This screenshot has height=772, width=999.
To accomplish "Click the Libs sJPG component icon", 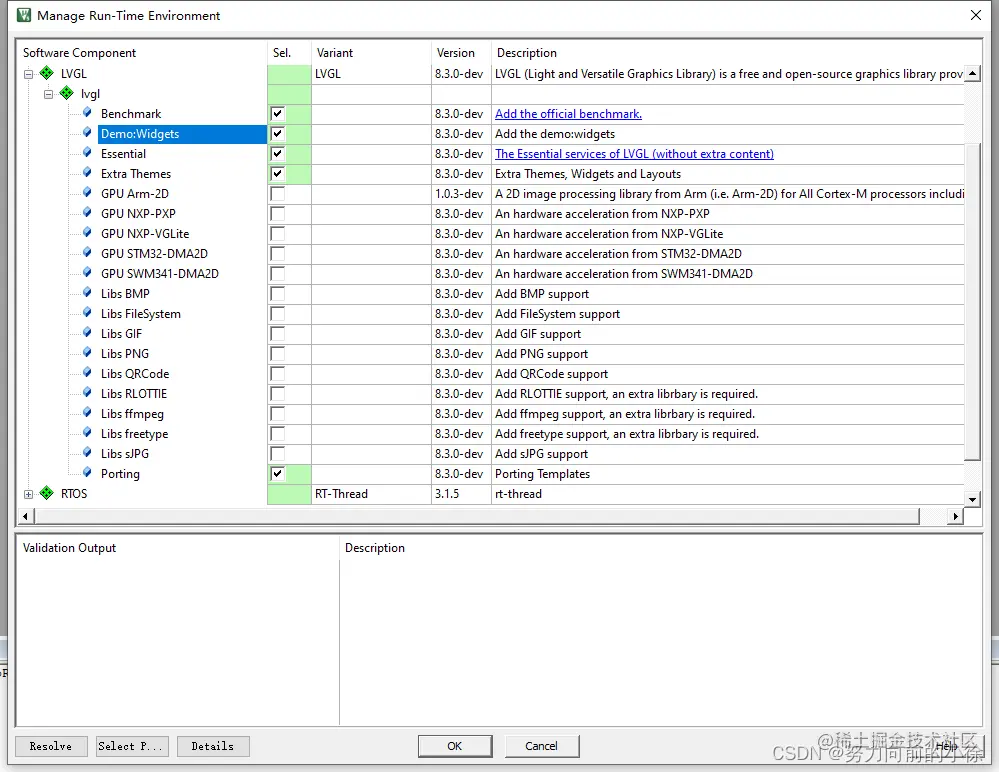I will coord(87,453).
